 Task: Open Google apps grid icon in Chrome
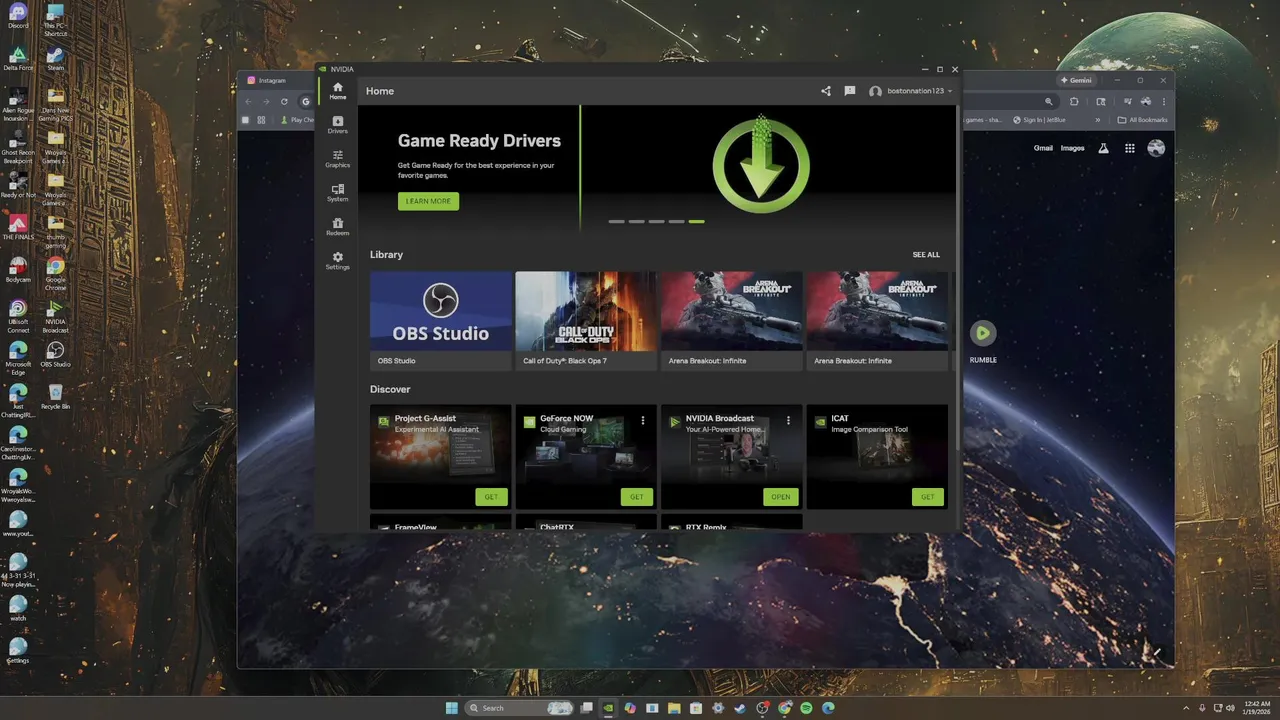click(1130, 148)
